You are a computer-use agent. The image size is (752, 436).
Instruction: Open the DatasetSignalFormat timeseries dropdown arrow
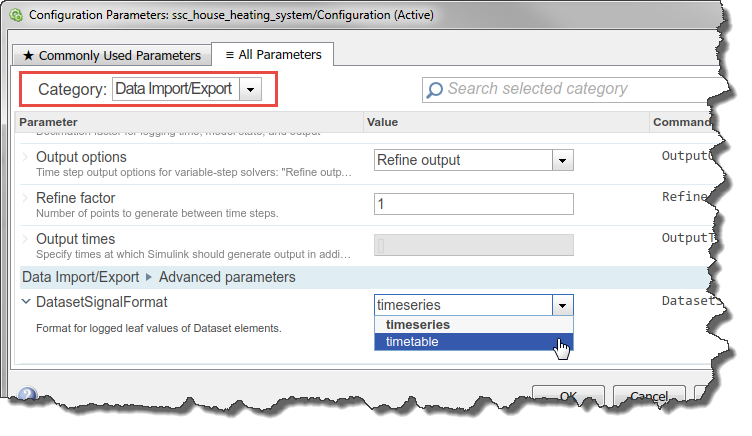pyautogui.click(x=563, y=305)
